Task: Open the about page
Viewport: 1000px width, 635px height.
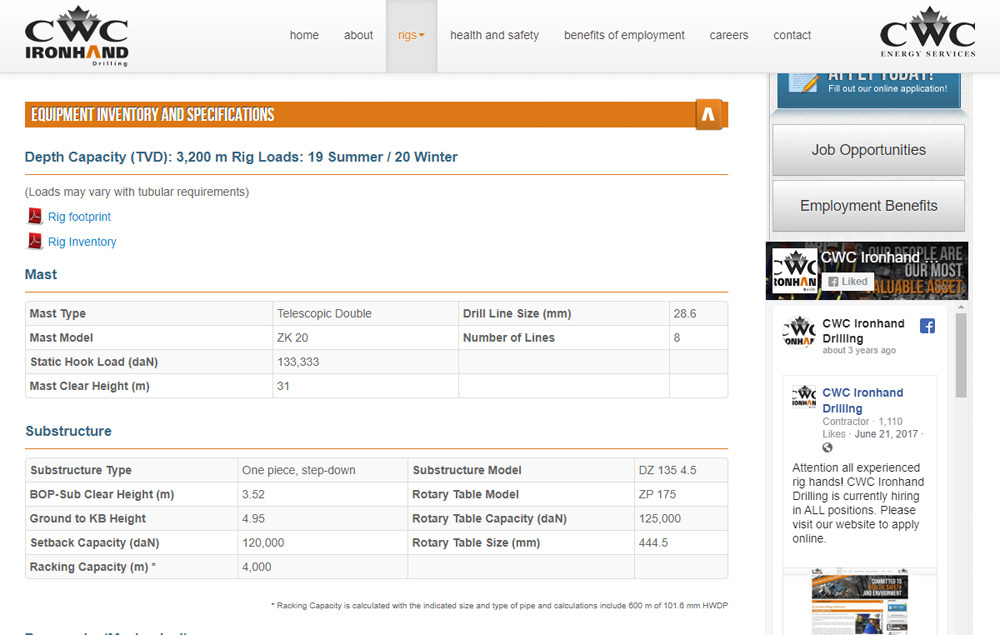Action: [x=358, y=35]
